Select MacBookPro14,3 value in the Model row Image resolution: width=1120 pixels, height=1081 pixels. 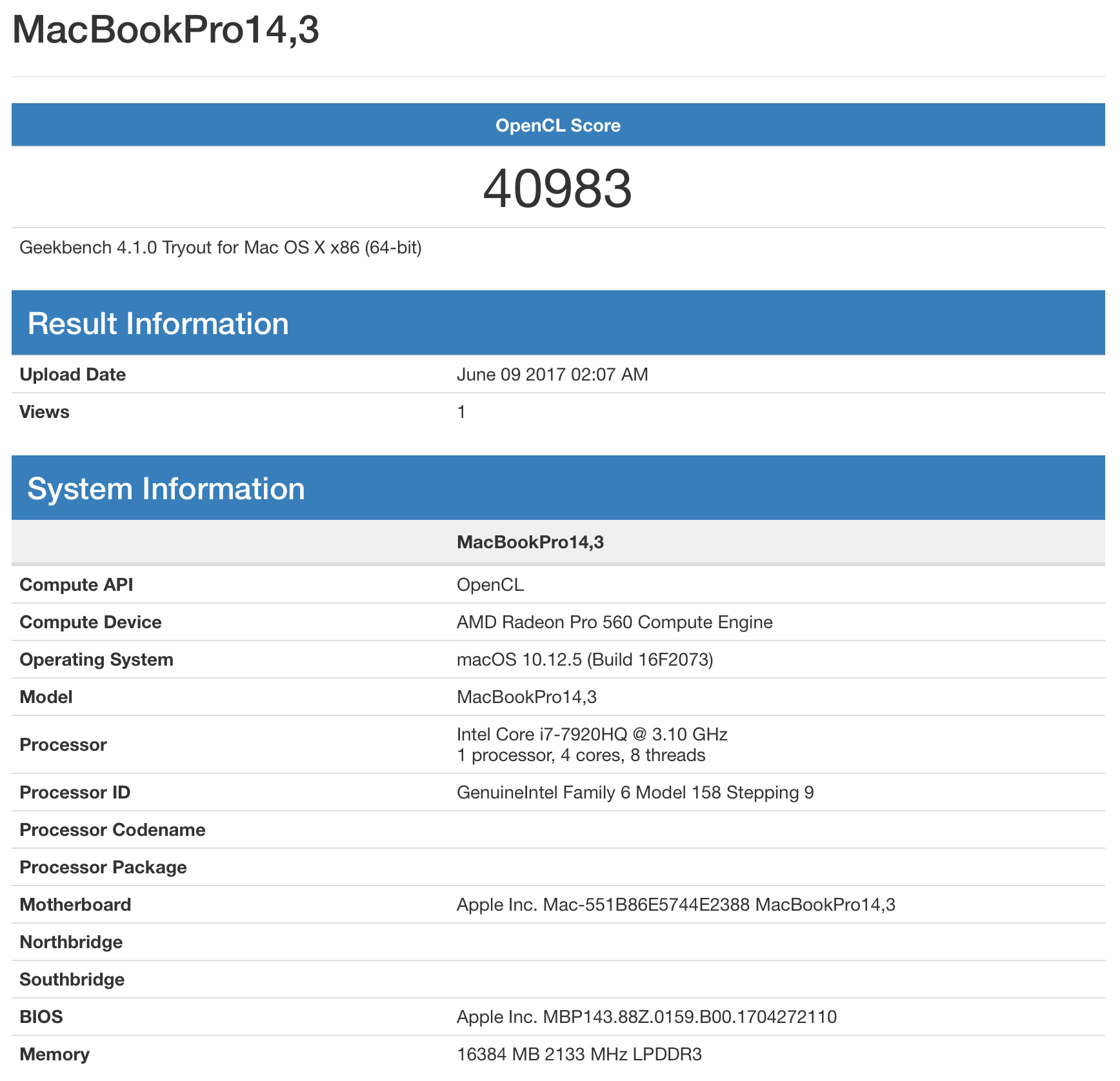pos(526,697)
